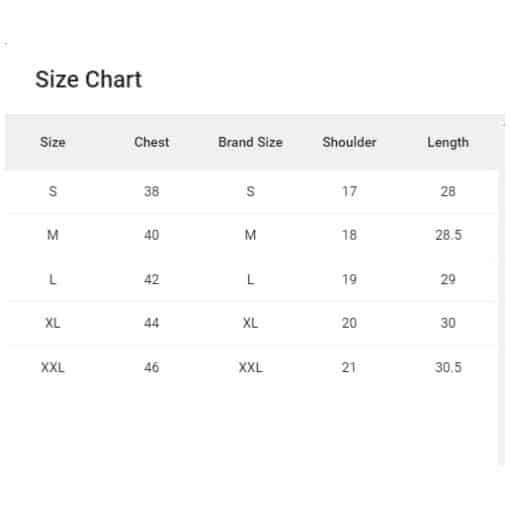Click chest value 38
This screenshot has height=510, width=510.
point(152,192)
